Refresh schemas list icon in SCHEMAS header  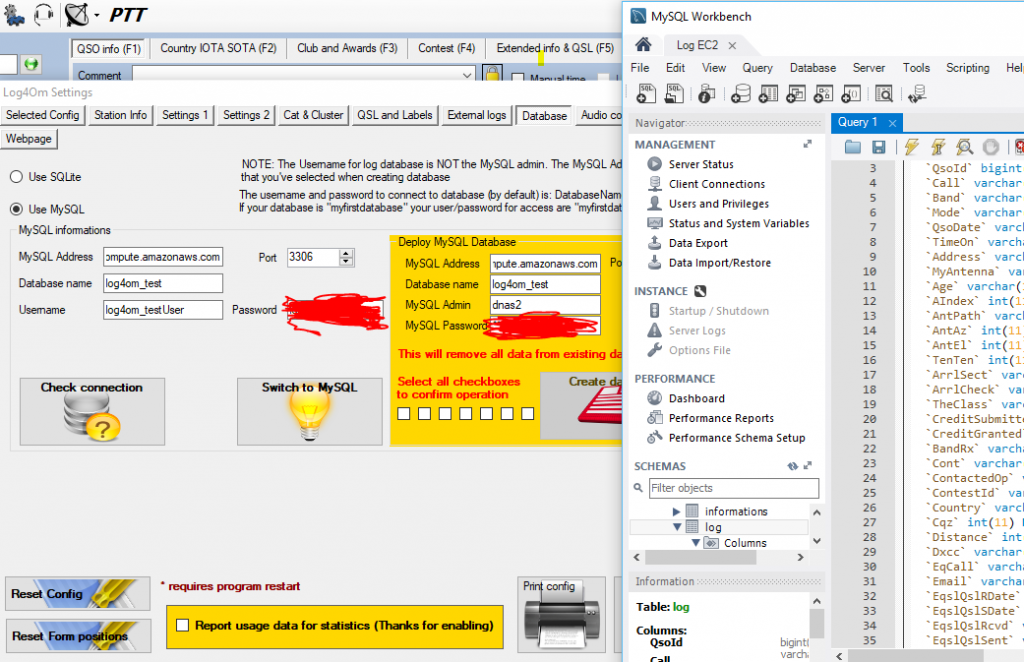(x=792, y=466)
